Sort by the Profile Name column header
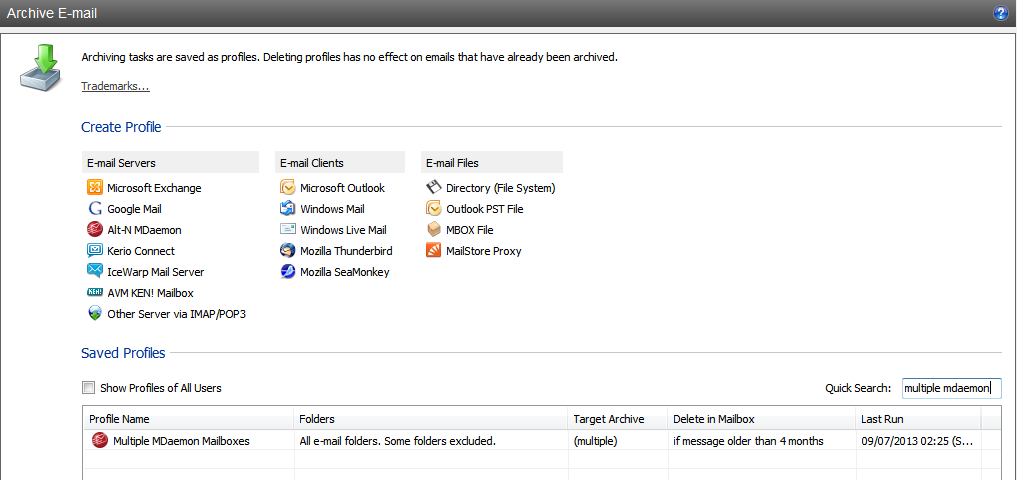Viewport: 1017px width, 480px height. 188,419
